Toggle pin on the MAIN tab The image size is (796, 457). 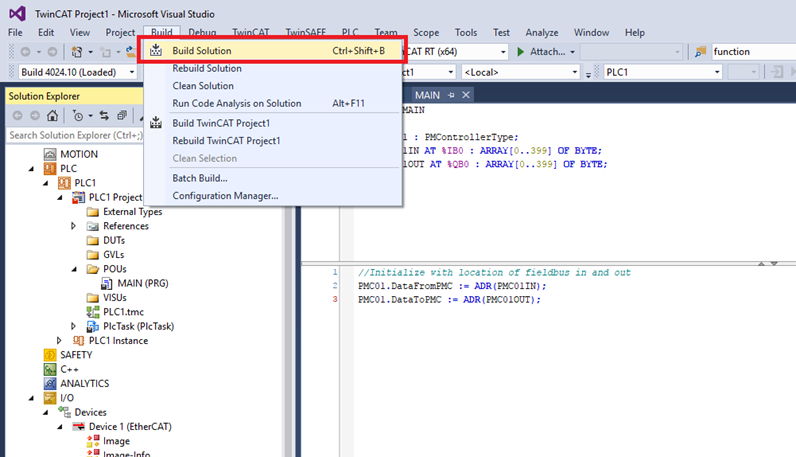pyautogui.click(x=452, y=95)
